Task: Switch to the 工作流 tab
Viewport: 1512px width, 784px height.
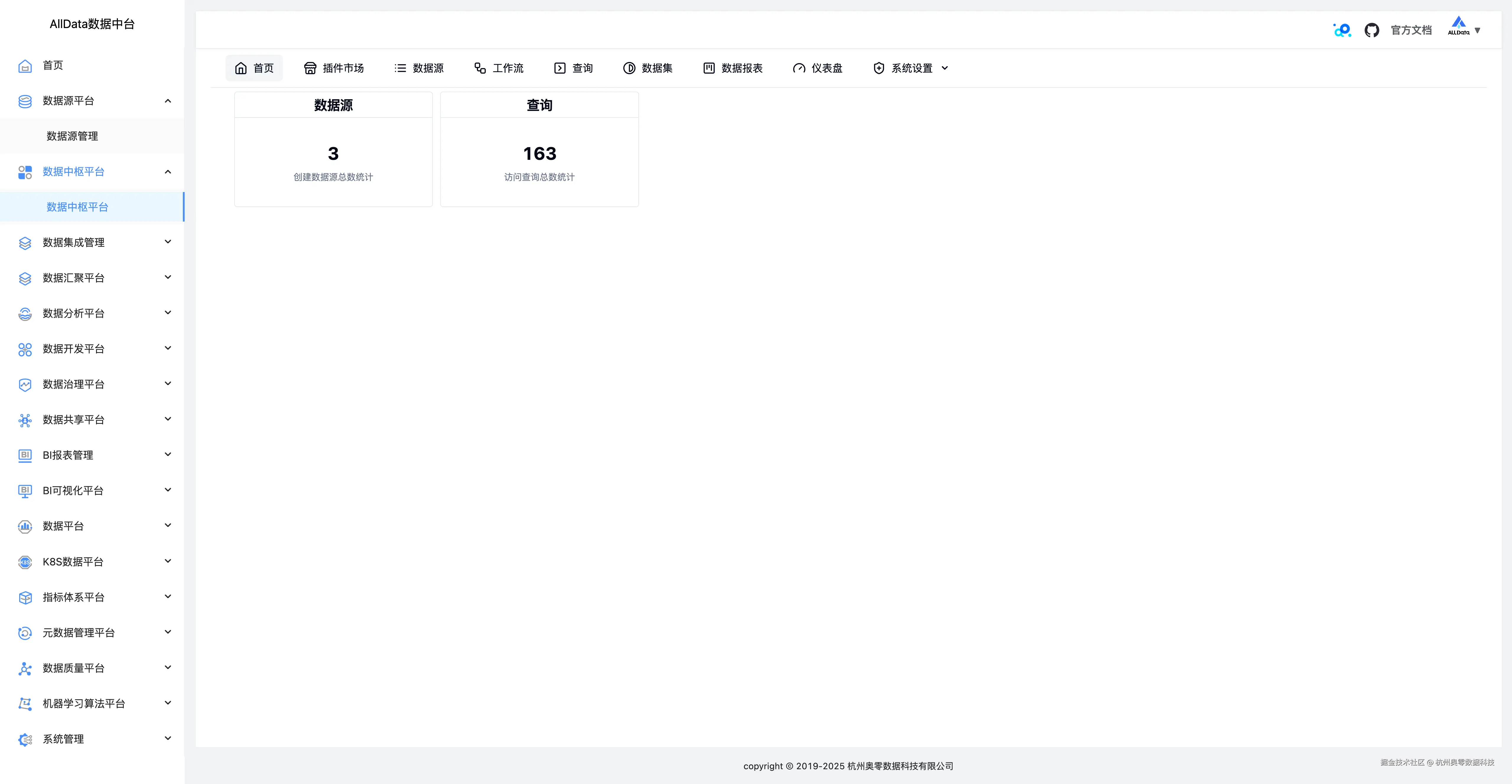Action: click(499, 68)
